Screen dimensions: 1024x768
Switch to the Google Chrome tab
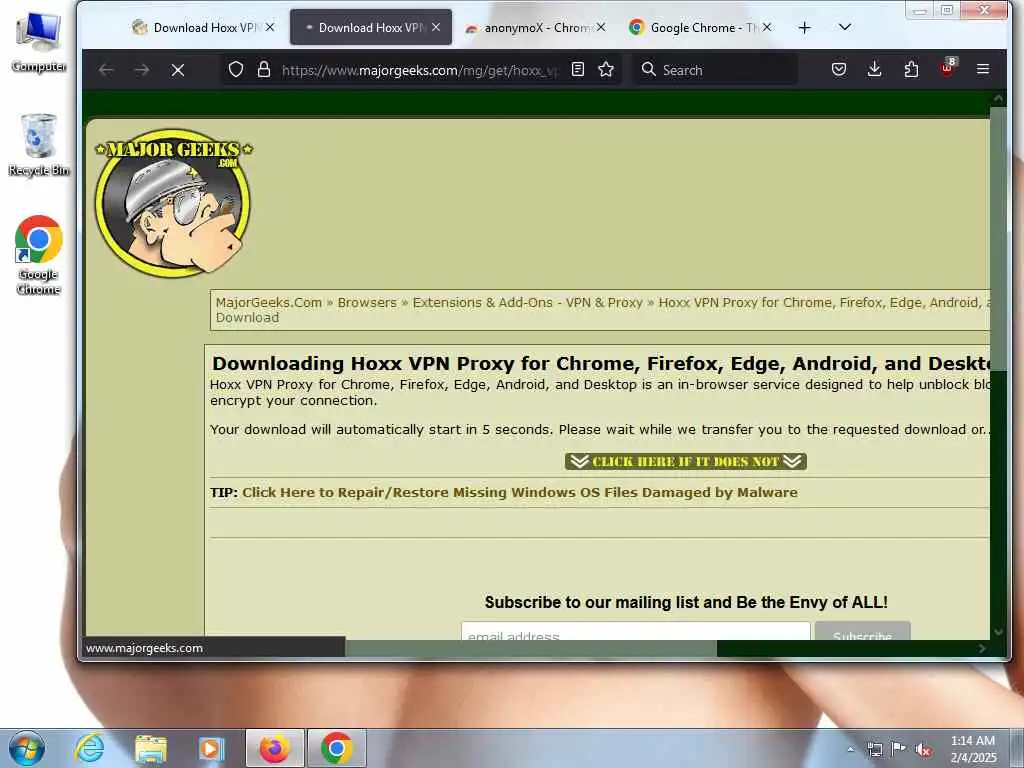701,27
